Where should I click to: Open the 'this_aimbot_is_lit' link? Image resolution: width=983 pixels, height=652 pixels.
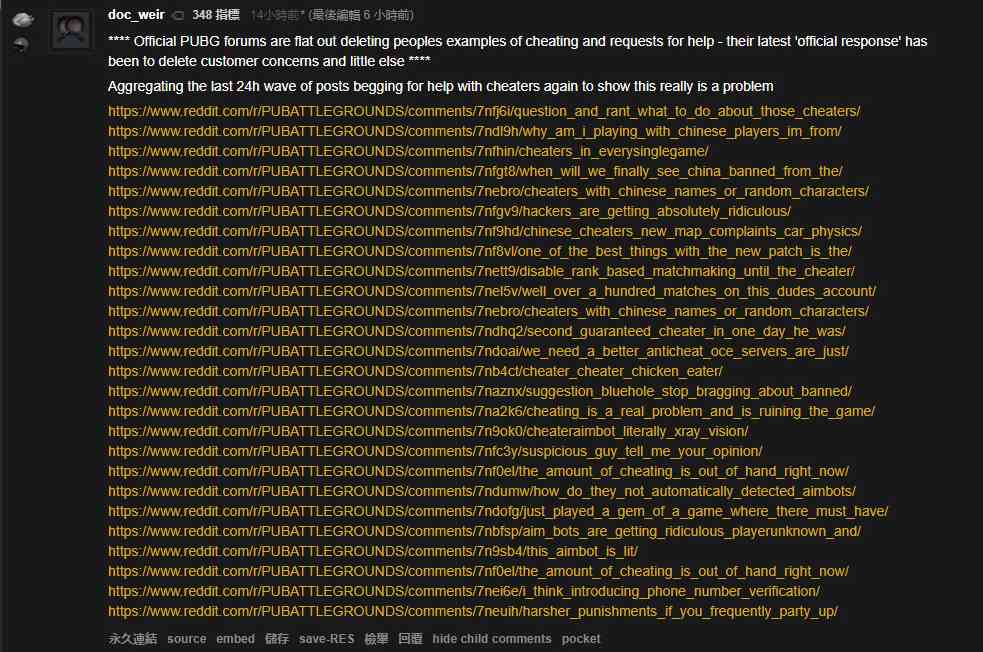[x=373, y=551]
